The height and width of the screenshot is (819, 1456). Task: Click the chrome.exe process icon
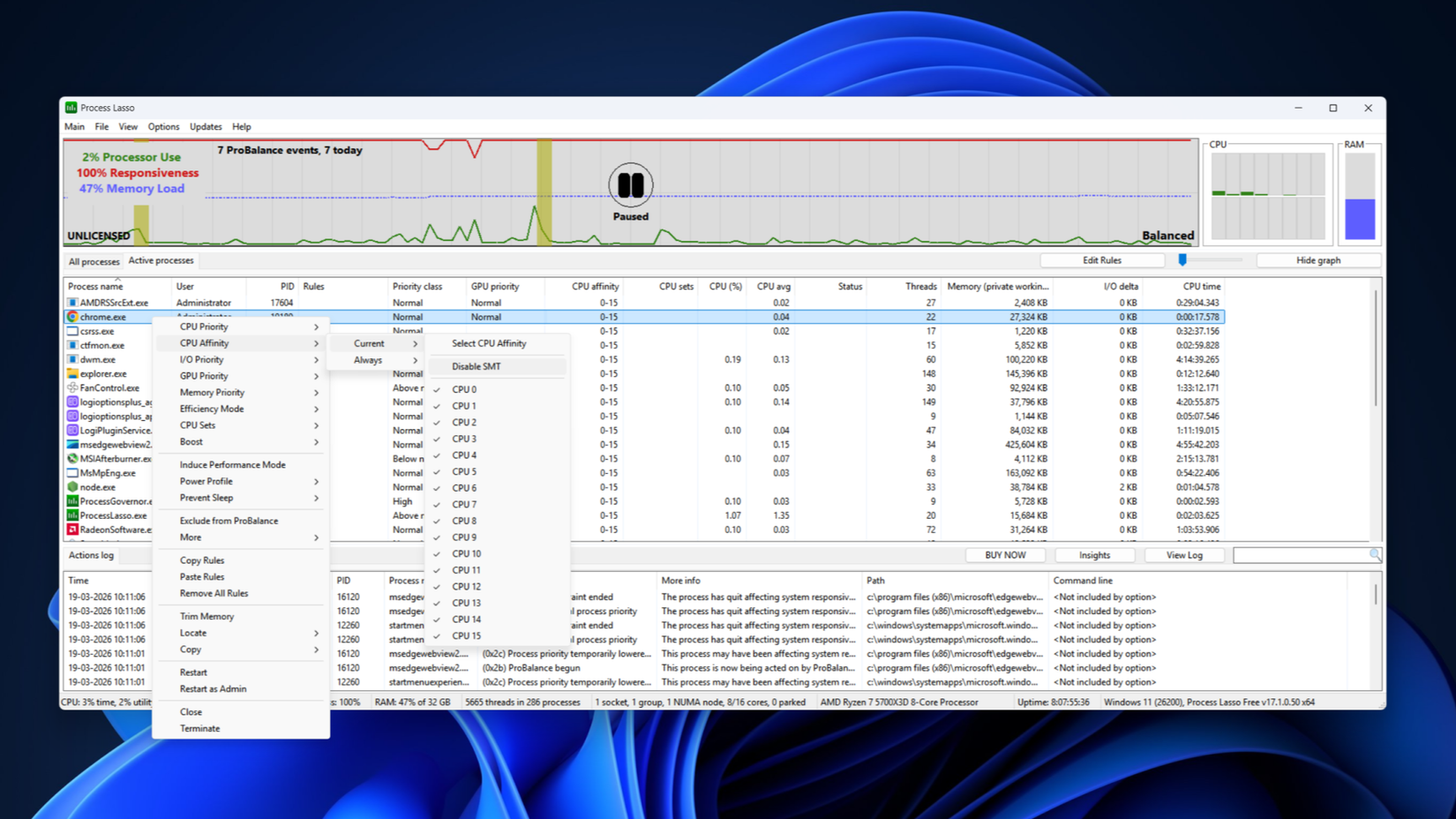(x=74, y=317)
